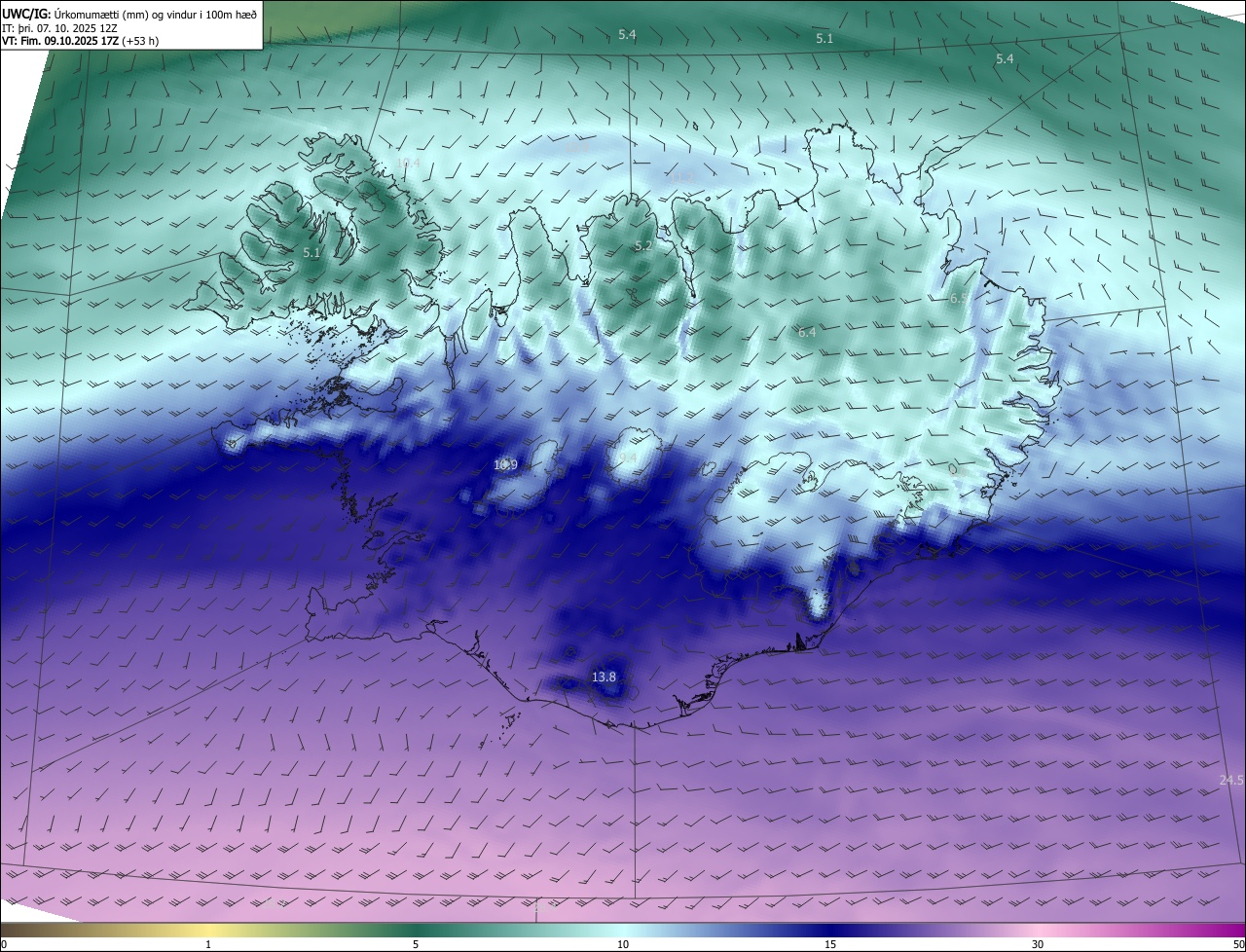Image resolution: width=1246 pixels, height=952 pixels.
Task: Click the initialization time "IT: þri. 07. 10. 2025 12Z"
Action: tap(60, 27)
